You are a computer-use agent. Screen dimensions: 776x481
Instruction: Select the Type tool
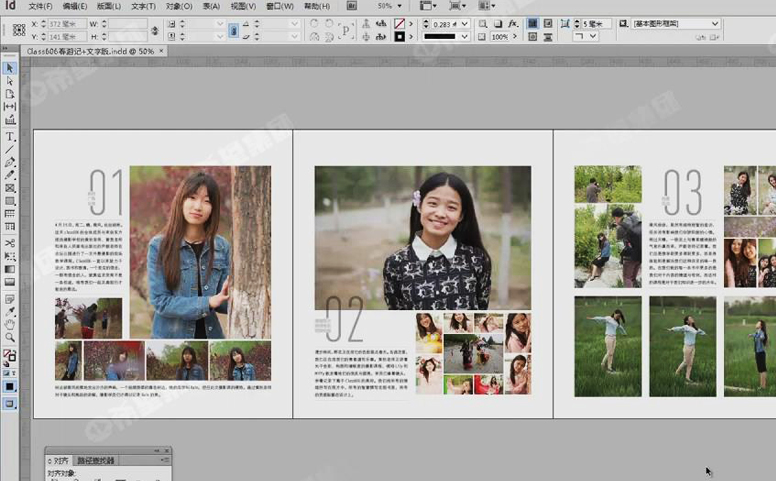[x=10, y=136]
